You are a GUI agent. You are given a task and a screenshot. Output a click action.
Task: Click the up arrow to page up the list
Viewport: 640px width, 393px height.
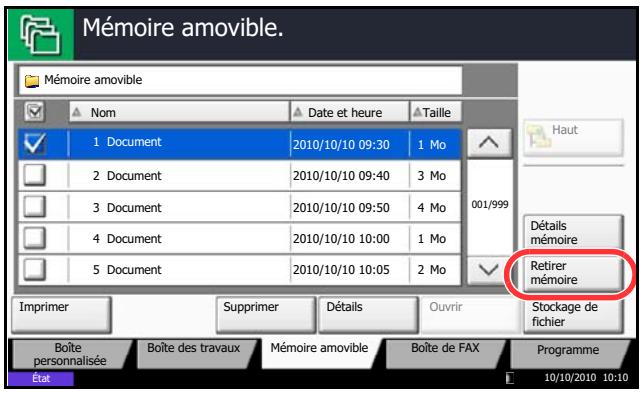pos(489,143)
